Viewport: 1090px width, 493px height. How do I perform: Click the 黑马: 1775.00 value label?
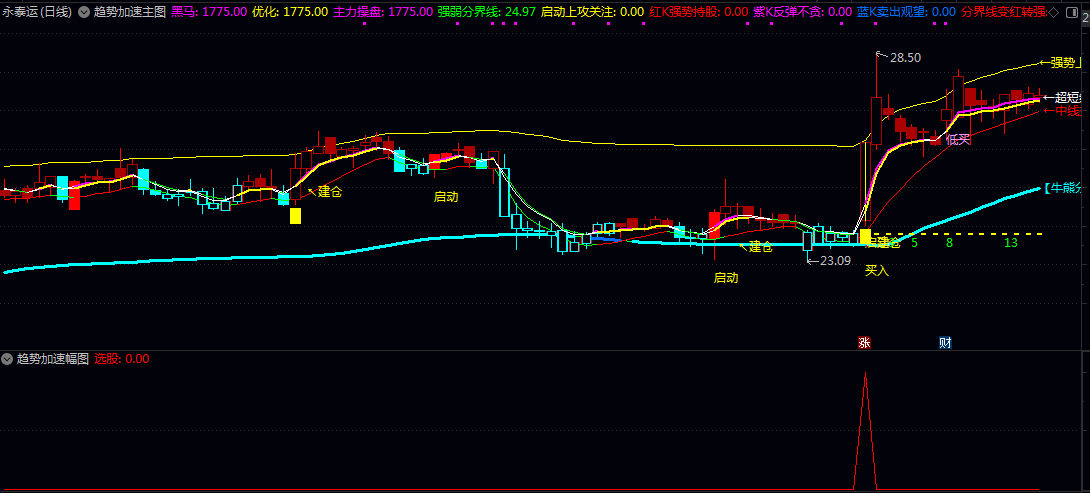point(209,12)
